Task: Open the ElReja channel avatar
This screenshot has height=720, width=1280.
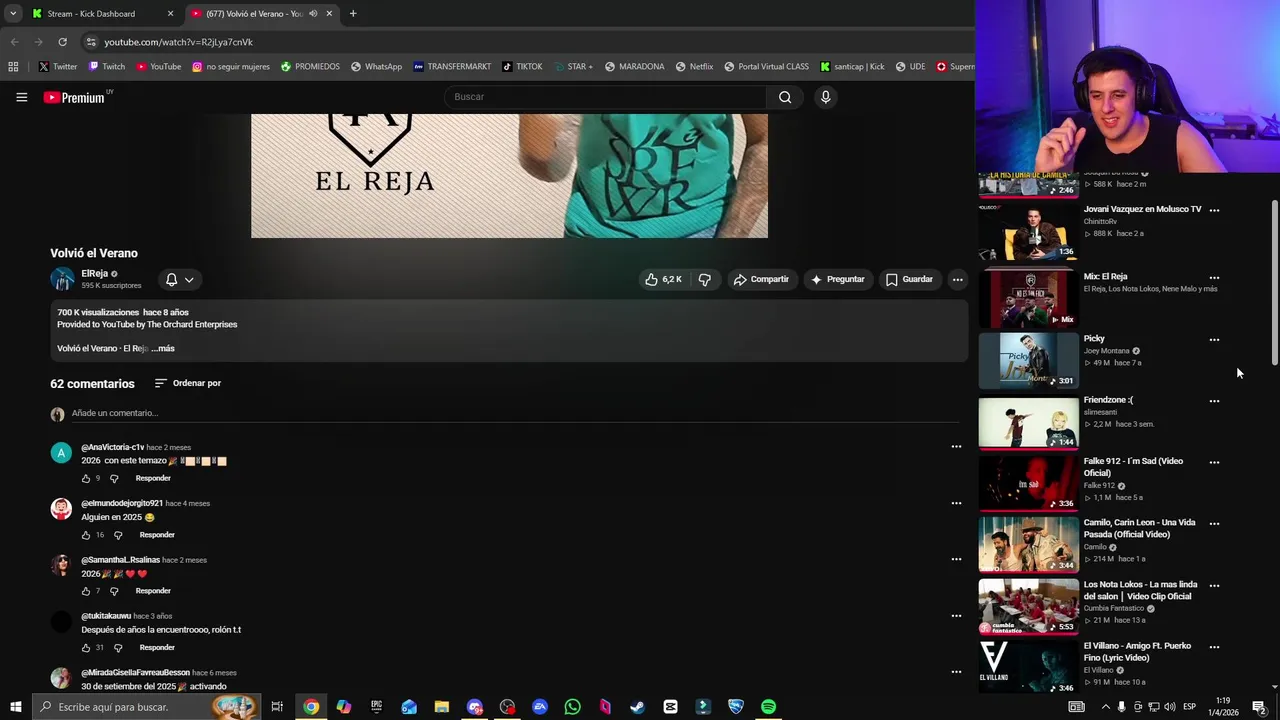Action: click(62, 279)
